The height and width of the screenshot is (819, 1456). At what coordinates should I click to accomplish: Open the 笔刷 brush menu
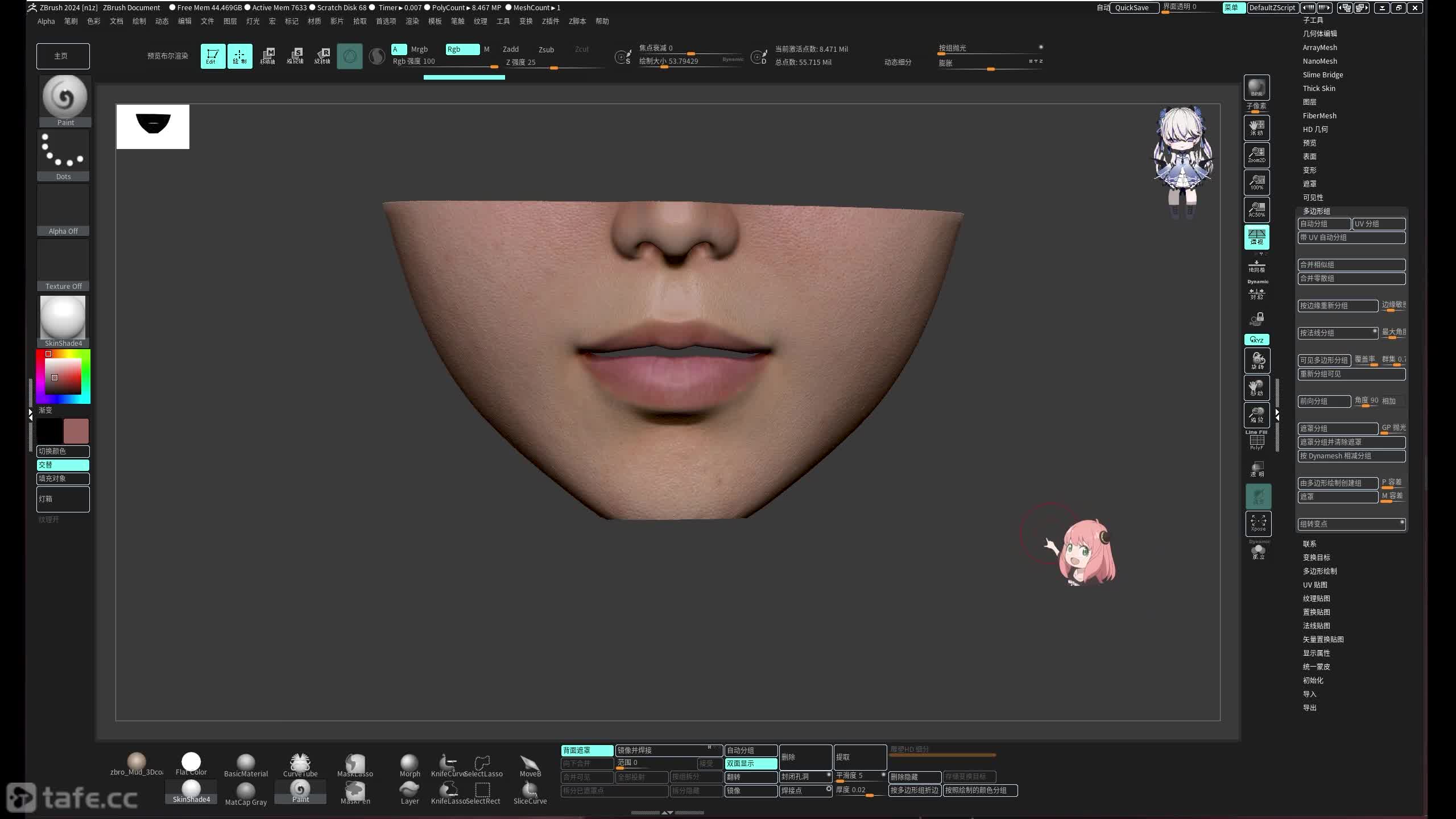tap(71, 21)
